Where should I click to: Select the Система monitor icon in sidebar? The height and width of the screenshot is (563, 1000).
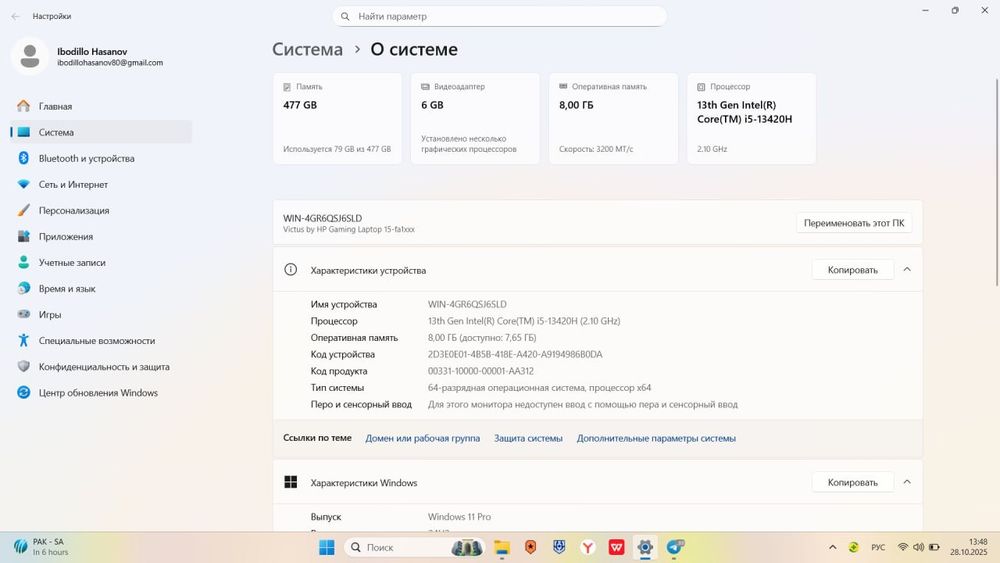(24, 132)
